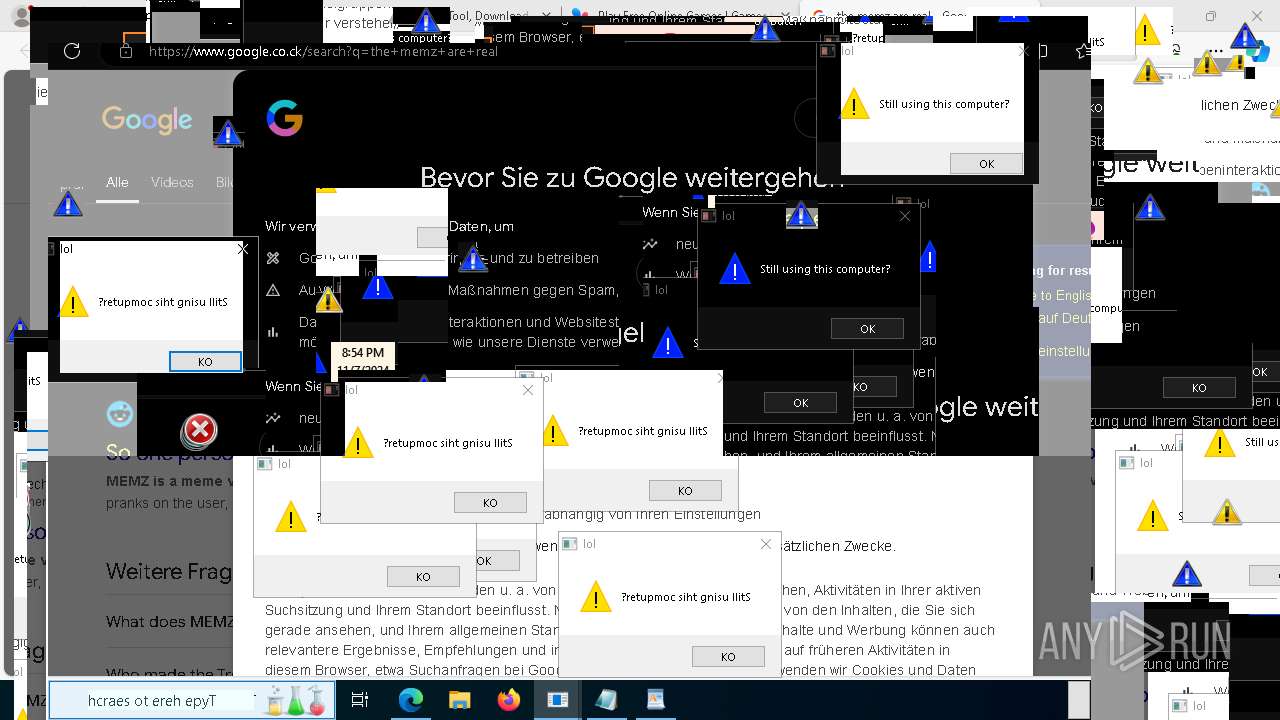Click the red error X icon
The width and height of the screenshot is (1280, 720).
point(200,431)
